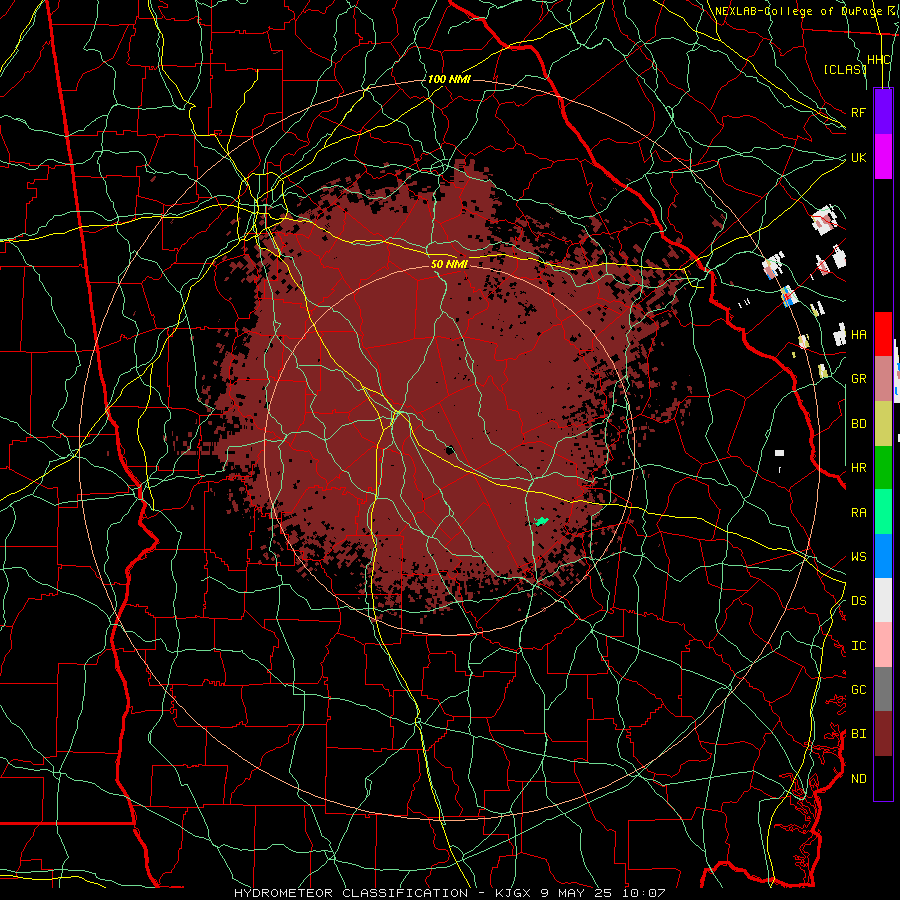Click the small black hole in the radar echo
The height and width of the screenshot is (900, 900).
450,450
